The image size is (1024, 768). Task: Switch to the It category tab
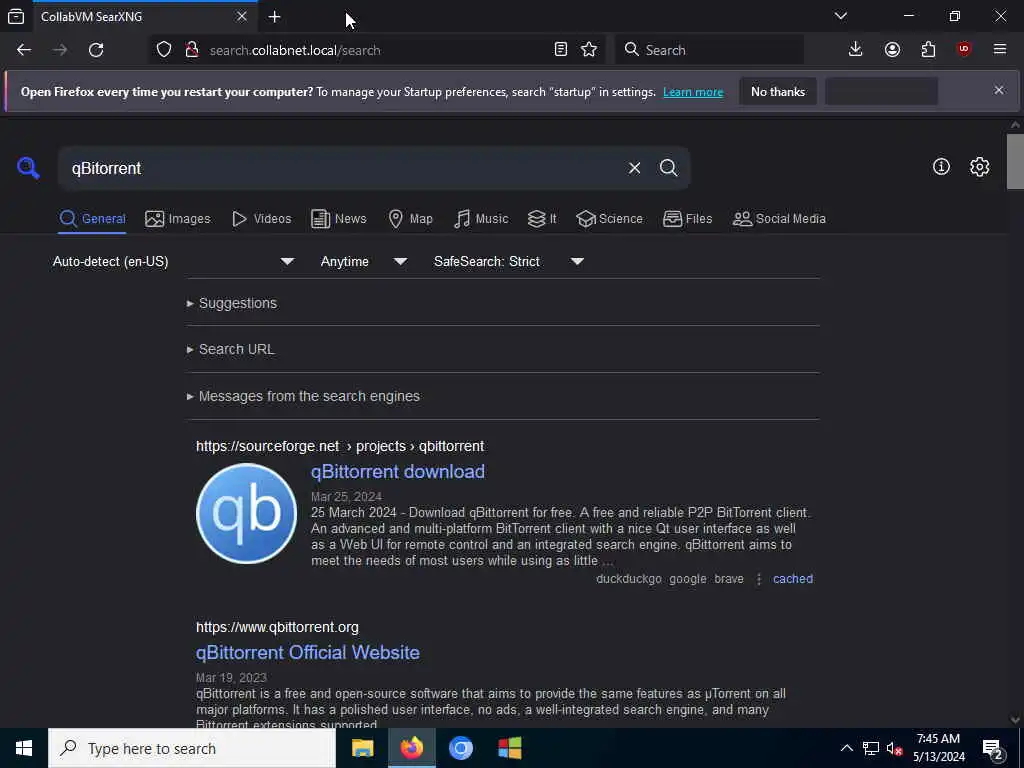pos(542,219)
